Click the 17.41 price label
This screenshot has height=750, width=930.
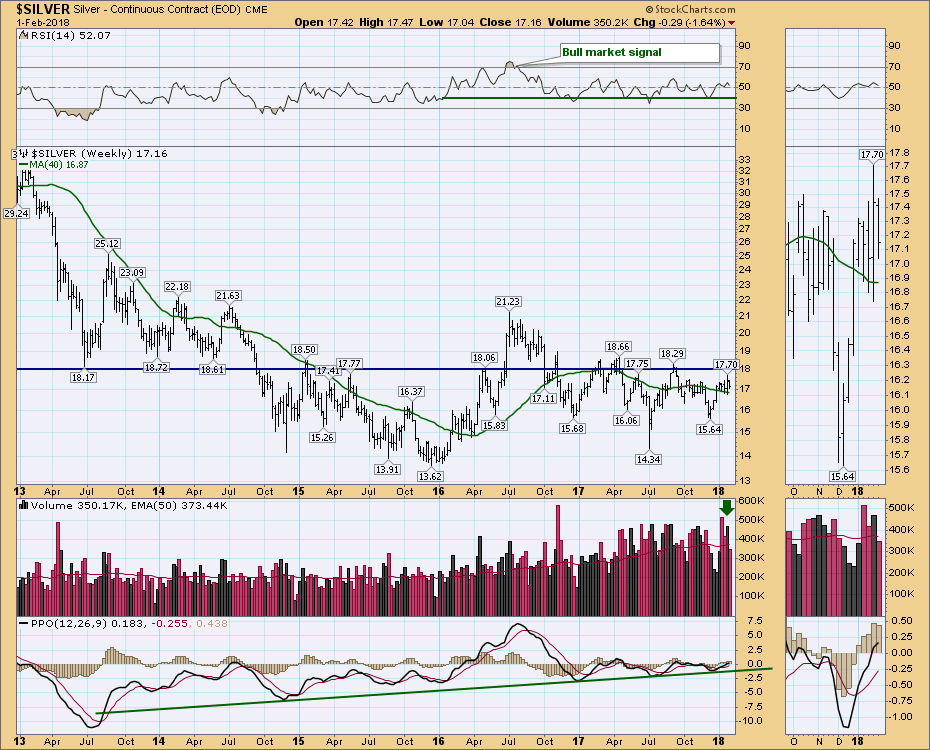[x=328, y=371]
